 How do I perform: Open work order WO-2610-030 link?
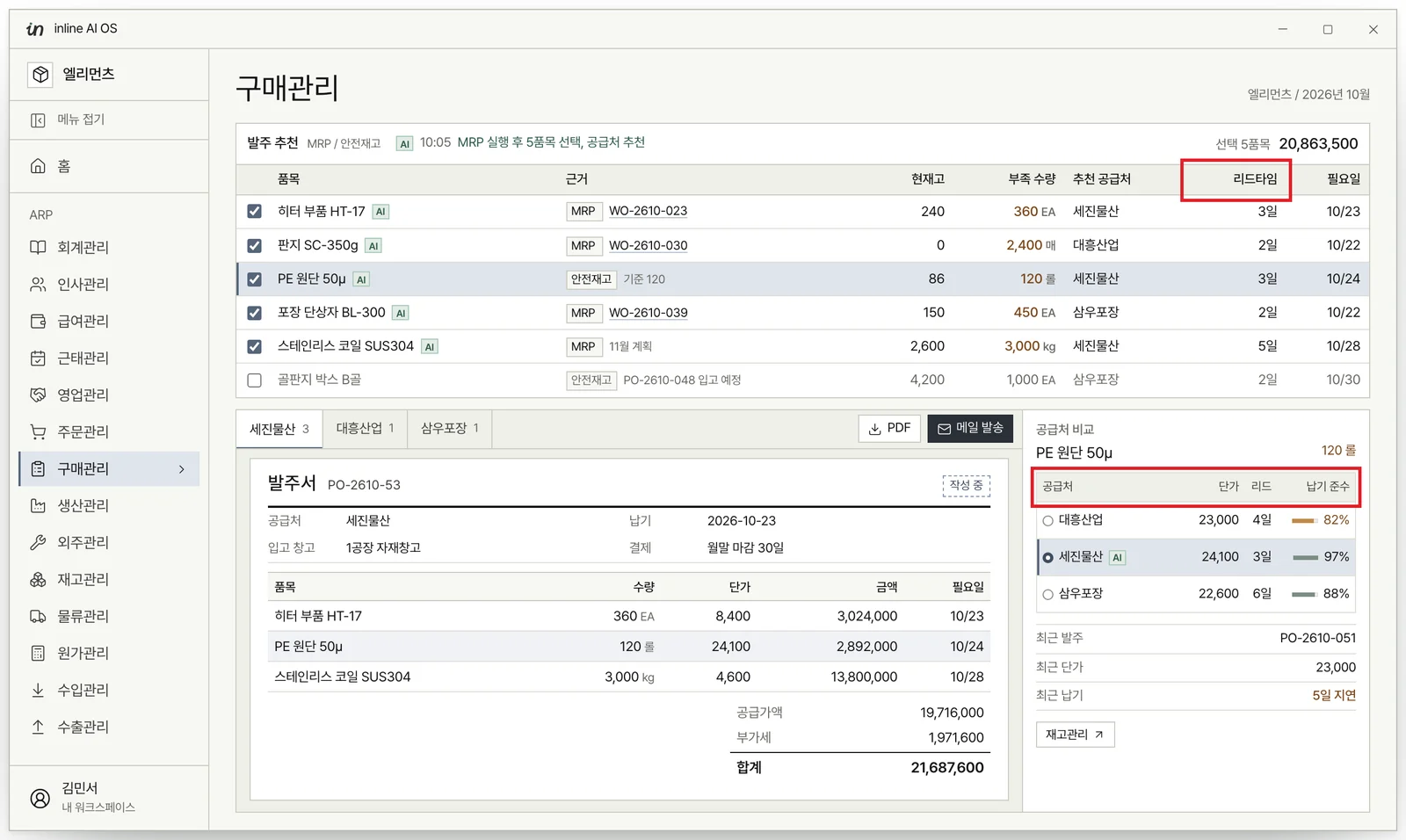pos(649,246)
